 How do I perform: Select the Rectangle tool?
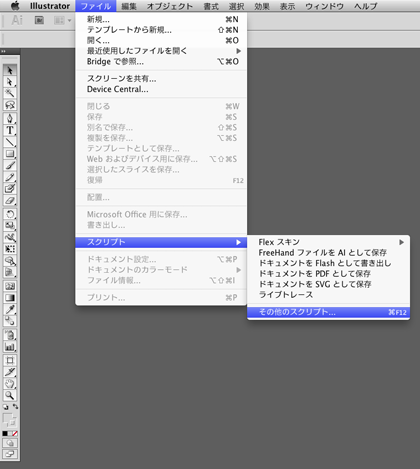pyautogui.click(x=10, y=154)
